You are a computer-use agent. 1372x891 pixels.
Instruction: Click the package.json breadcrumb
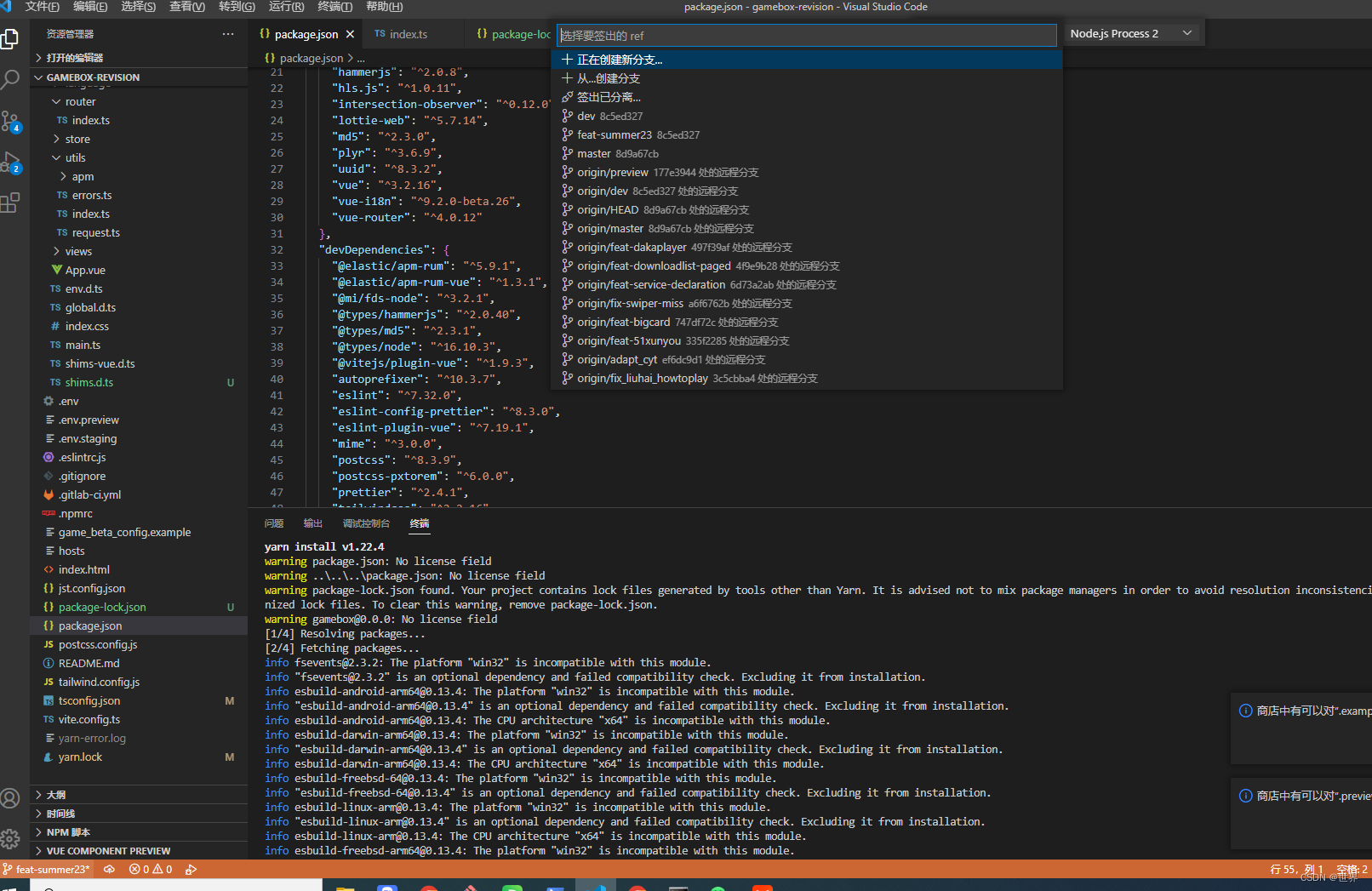click(x=312, y=58)
